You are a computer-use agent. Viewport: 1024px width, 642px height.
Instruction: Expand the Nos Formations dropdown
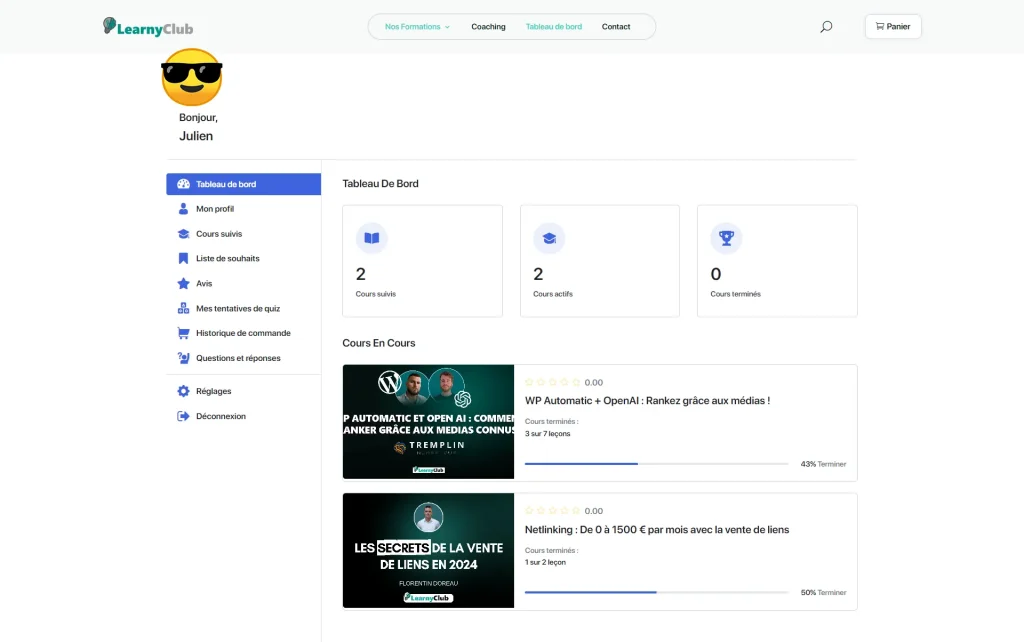417,27
